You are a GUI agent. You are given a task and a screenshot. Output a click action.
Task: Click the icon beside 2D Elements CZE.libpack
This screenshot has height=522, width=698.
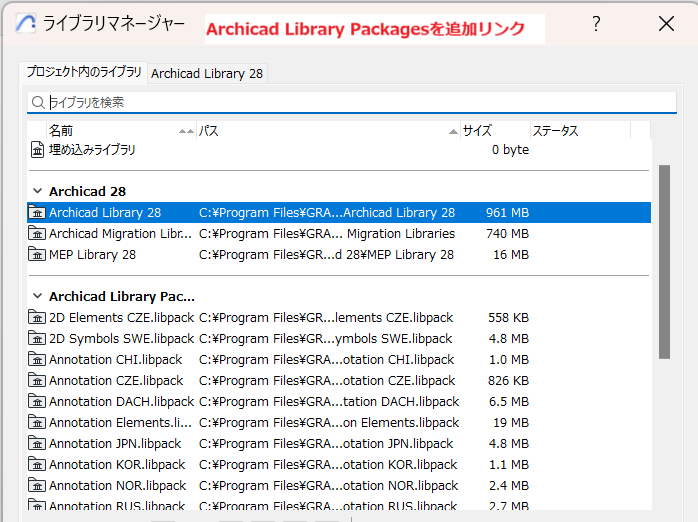click(x=37, y=318)
